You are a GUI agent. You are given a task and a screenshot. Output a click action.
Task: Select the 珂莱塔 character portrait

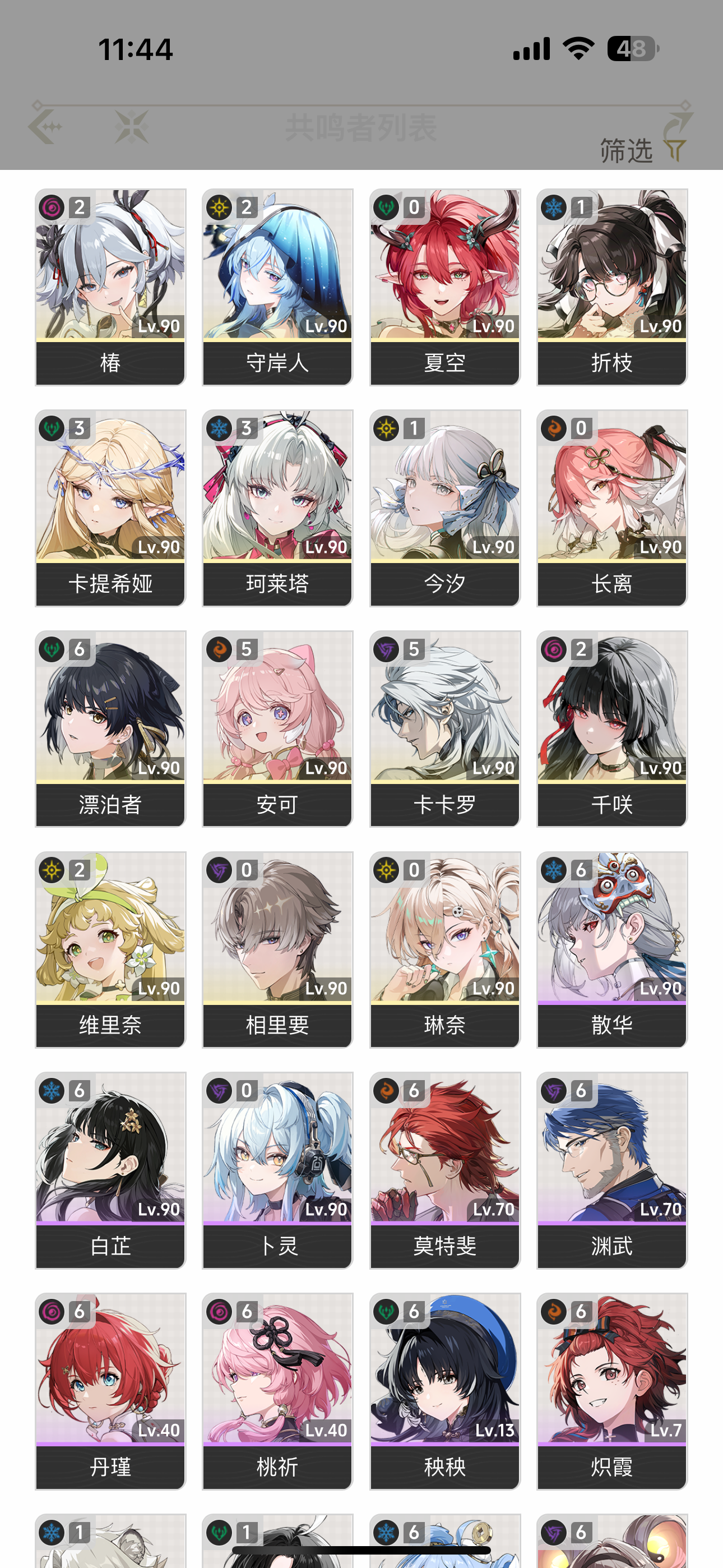pyautogui.click(x=277, y=485)
